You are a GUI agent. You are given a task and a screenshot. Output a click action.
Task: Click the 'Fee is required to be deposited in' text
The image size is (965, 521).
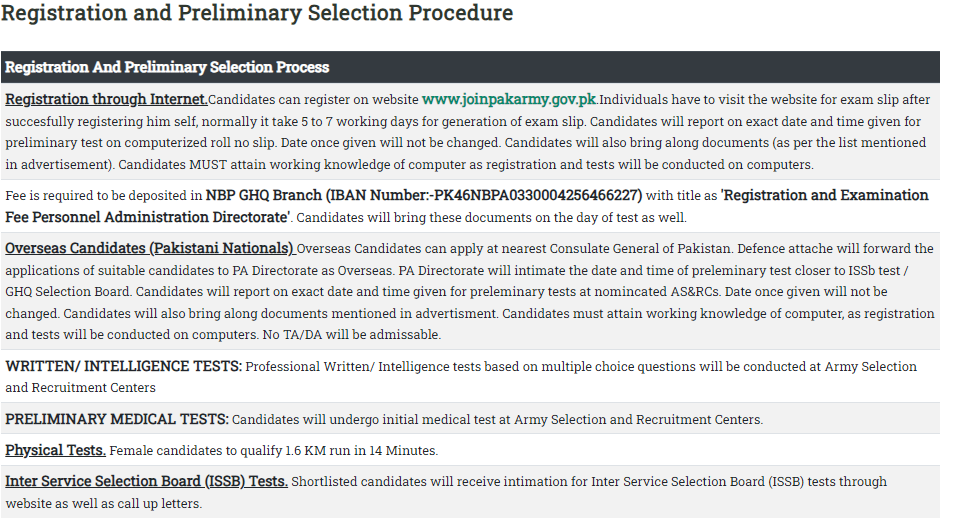(103, 196)
